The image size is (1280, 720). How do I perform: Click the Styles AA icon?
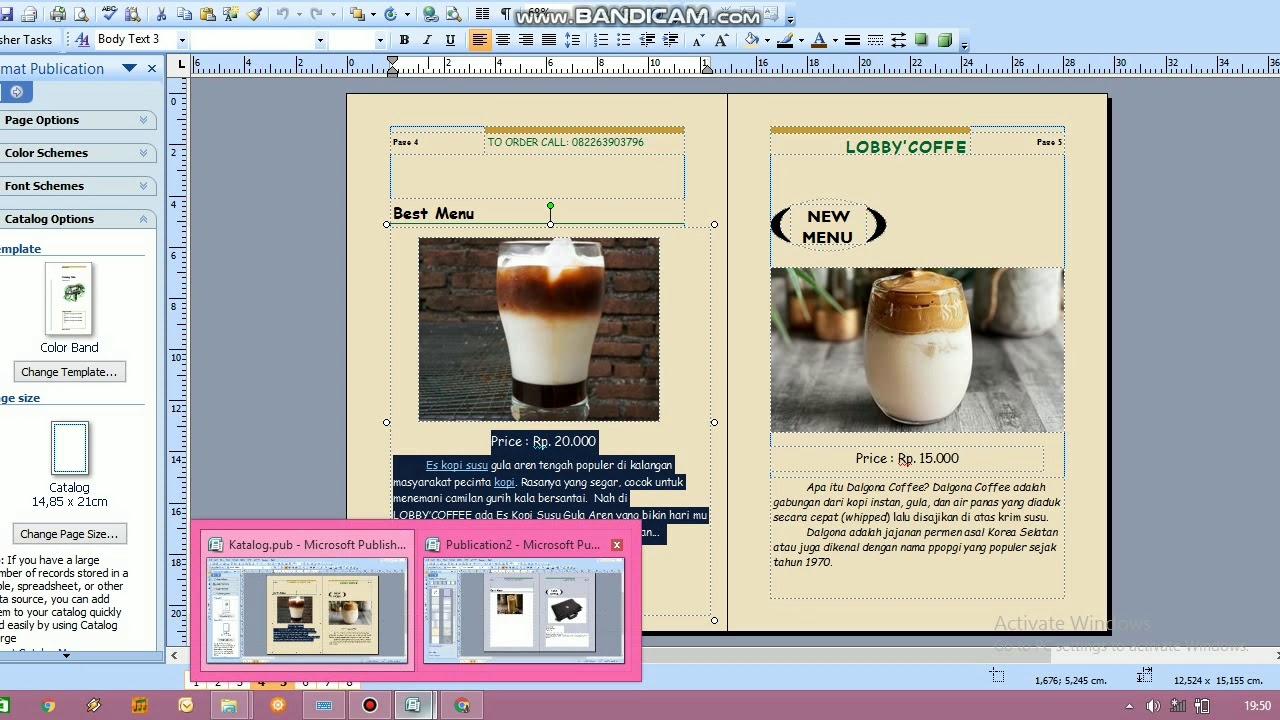(82, 40)
